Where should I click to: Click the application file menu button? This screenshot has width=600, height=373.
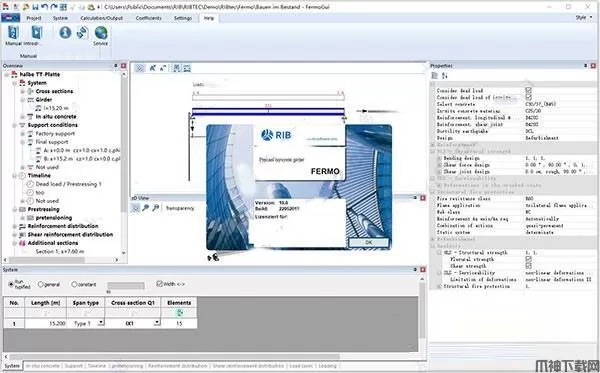(10, 18)
